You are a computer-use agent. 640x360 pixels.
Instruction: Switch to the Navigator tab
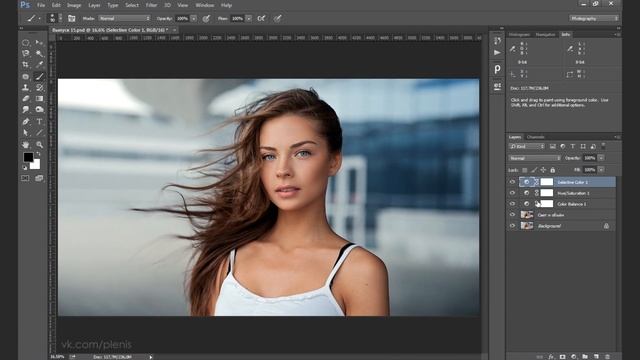545,35
